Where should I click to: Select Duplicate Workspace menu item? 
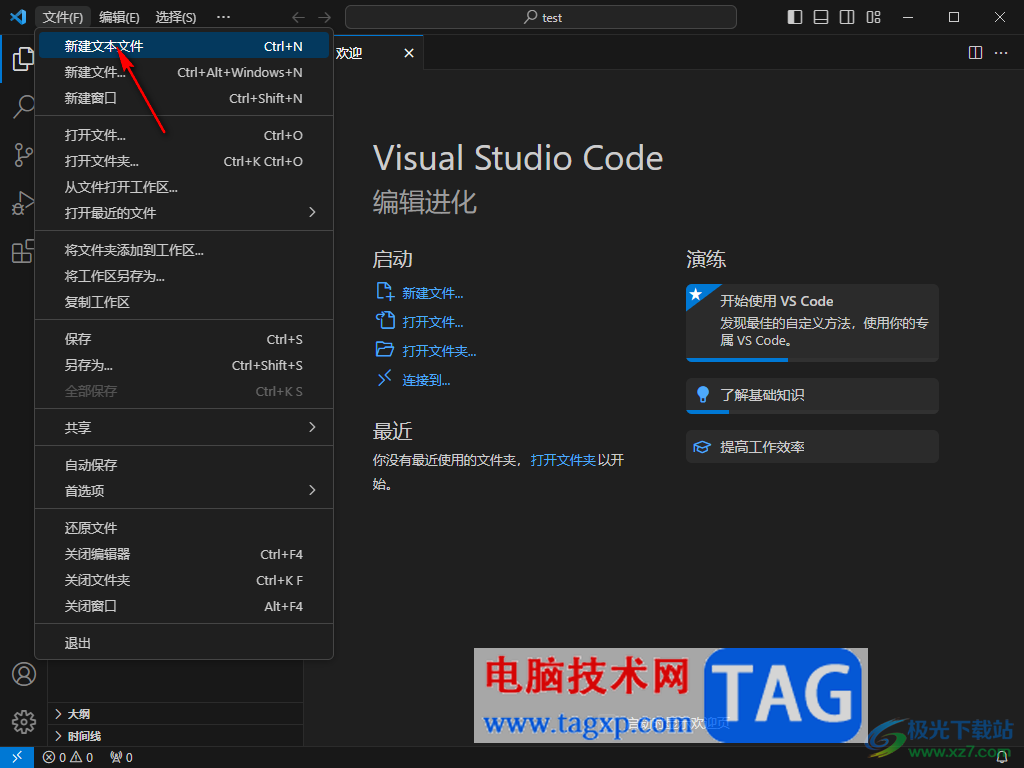click(x=184, y=302)
